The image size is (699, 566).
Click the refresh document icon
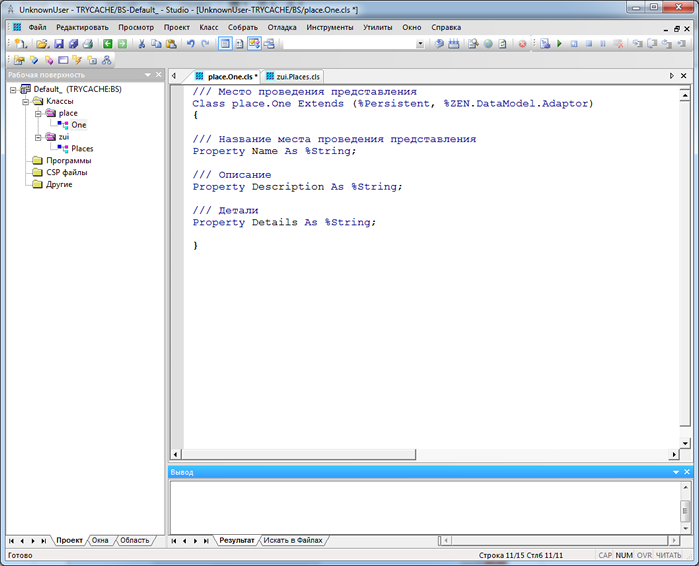(x=502, y=44)
